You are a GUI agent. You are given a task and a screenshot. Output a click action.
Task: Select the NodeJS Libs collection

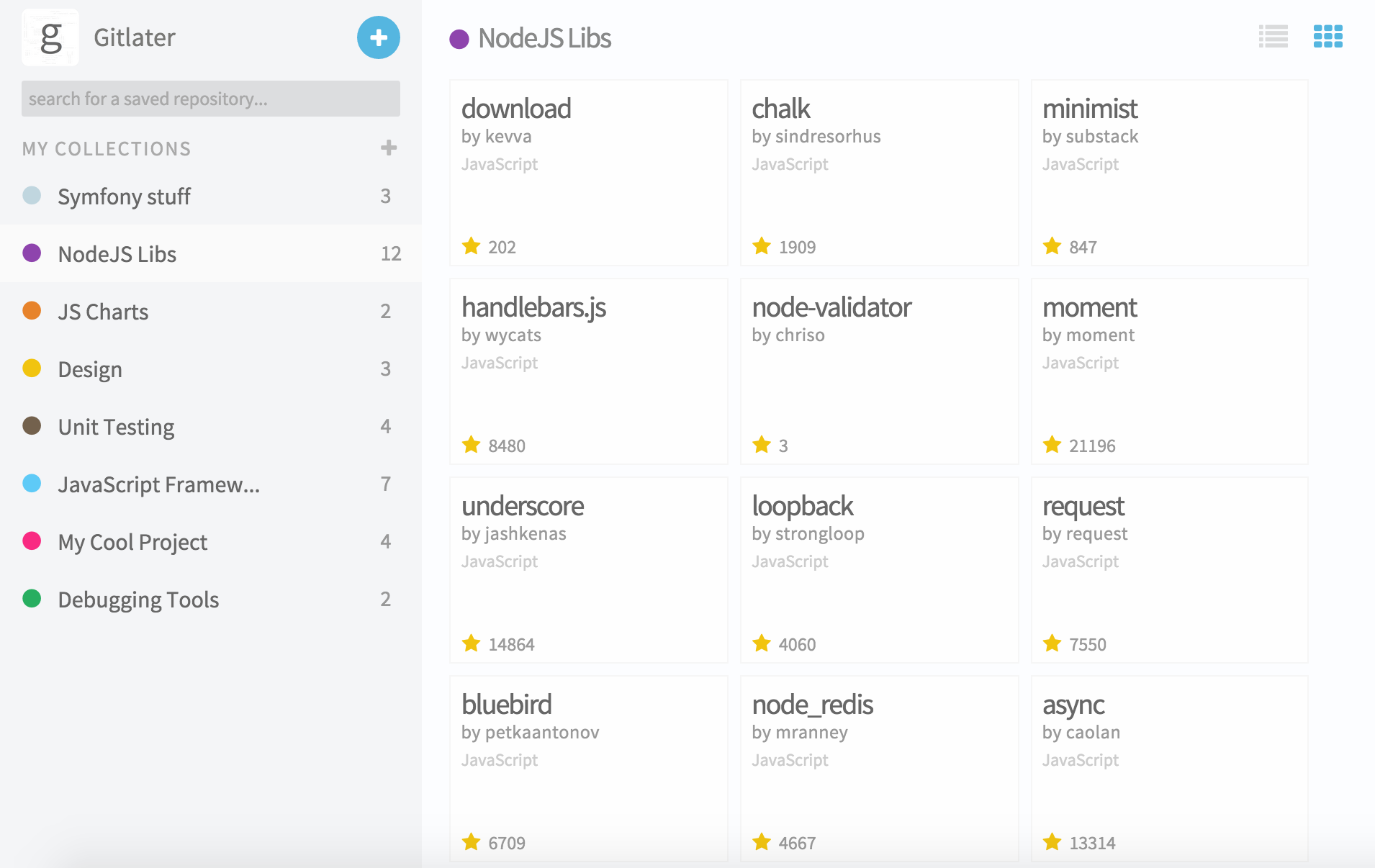pyautogui.click(x=211, y=253)
